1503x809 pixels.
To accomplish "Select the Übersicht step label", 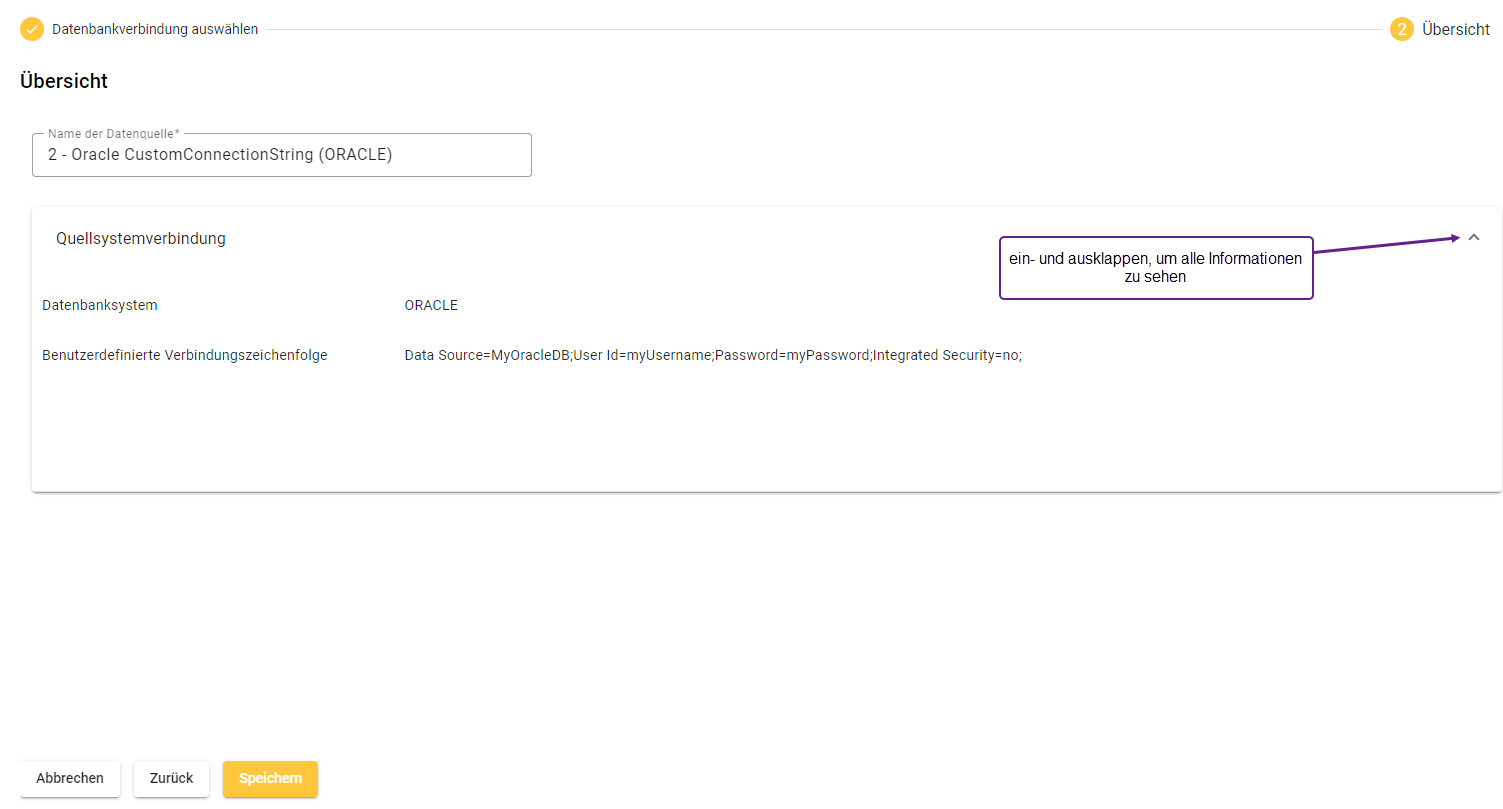I will 1456,29.
